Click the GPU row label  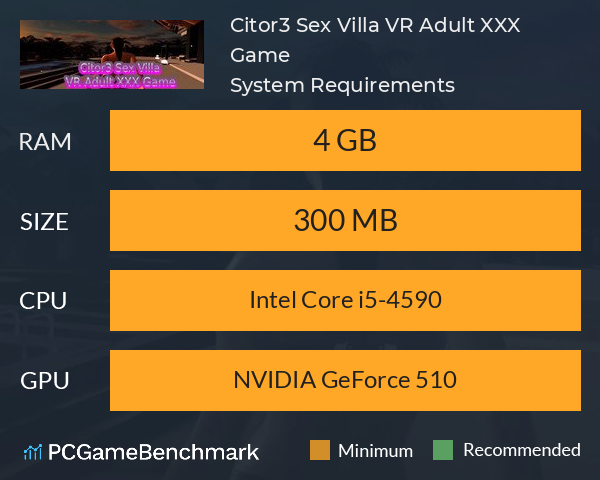coord(45,380)
